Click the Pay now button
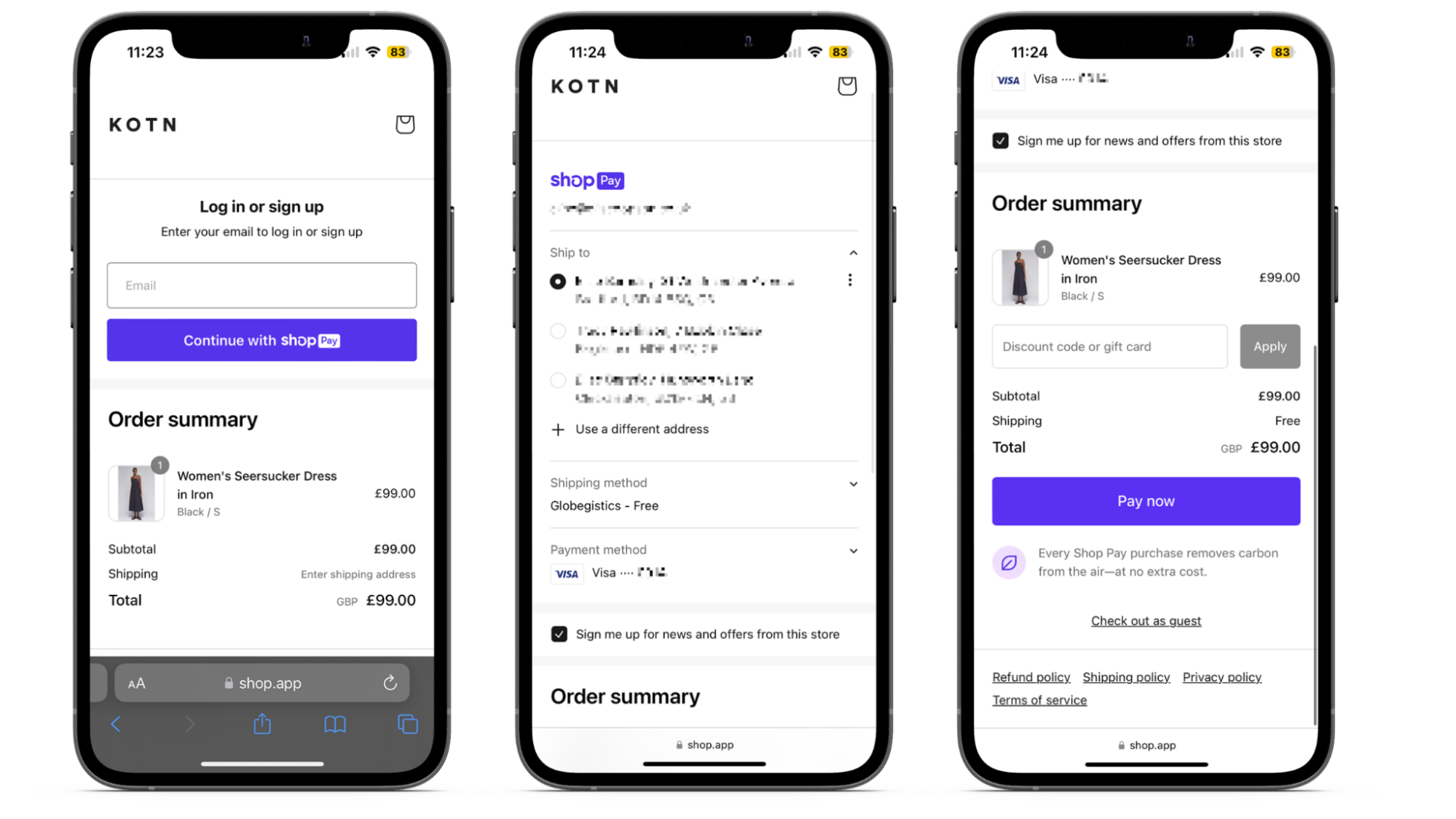The width and height of the screenshot is (1456, 819). [x=1146, y=501]
